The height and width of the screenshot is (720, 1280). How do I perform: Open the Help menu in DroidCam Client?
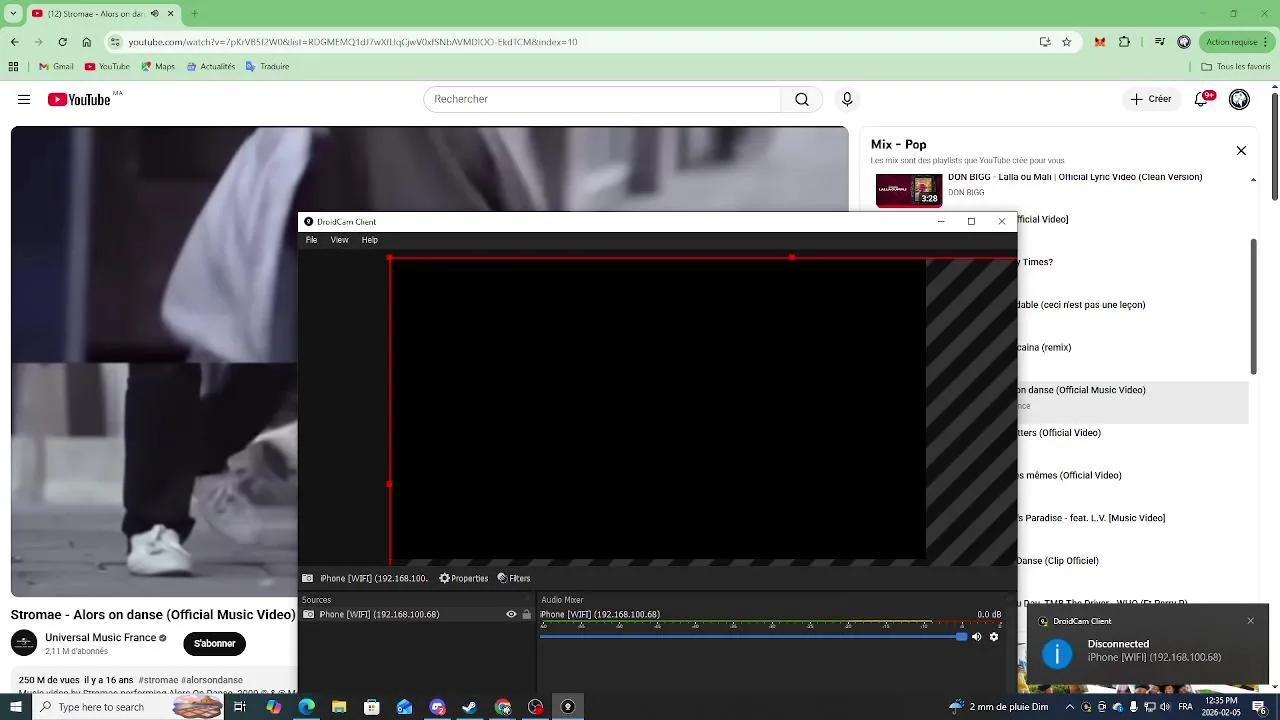(369, 240)
